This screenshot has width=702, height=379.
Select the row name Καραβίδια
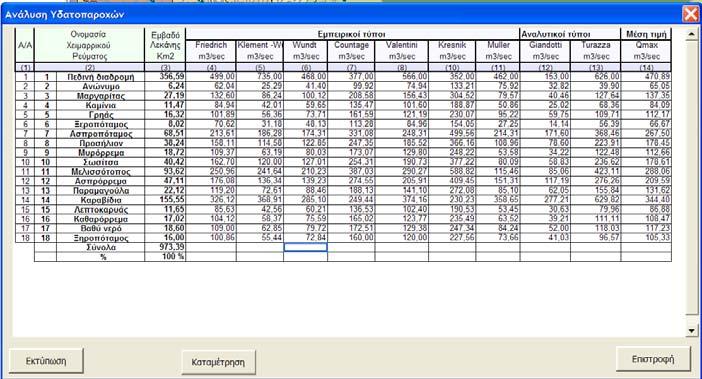[x=101, y=200]
